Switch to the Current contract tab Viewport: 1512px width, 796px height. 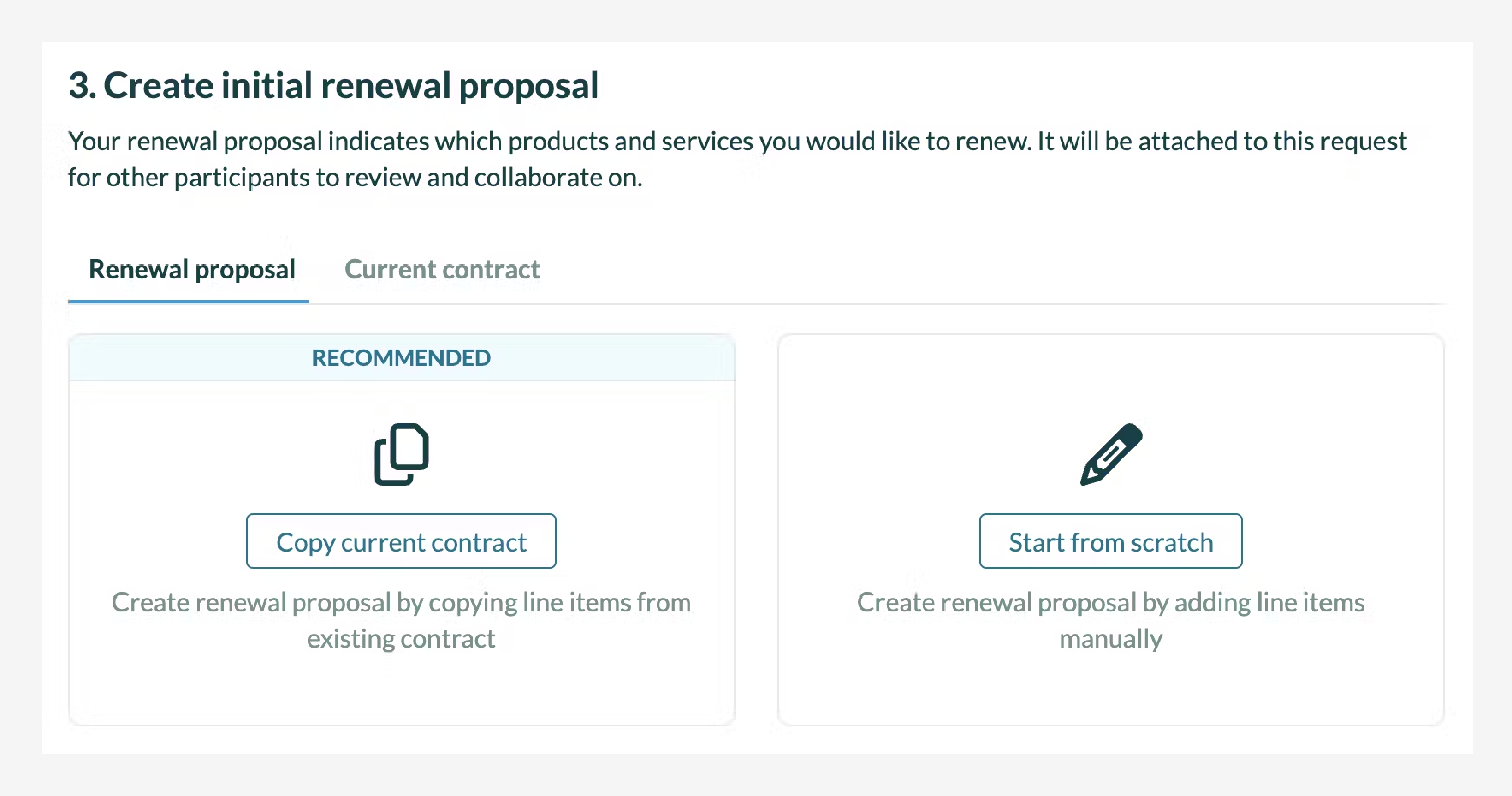(x=442, y=269)
